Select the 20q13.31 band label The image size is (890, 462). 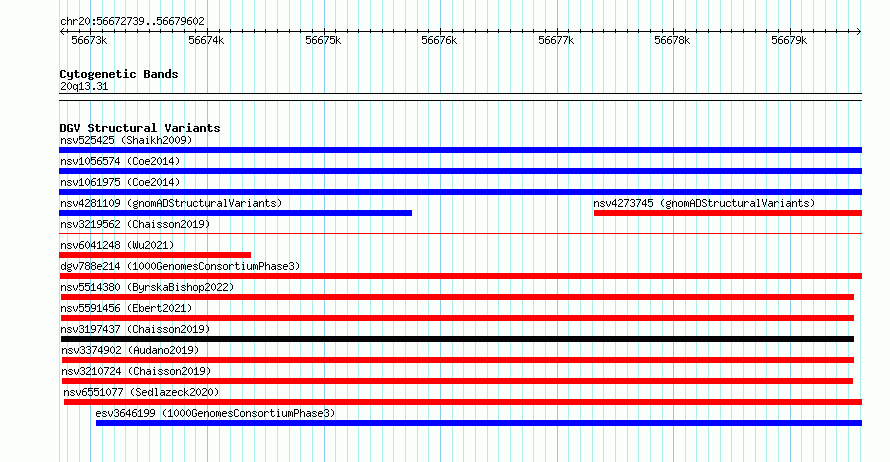tap(84, 86)
